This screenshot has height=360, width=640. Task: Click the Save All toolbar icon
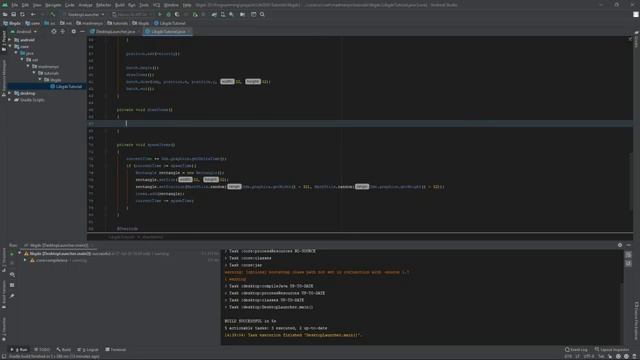pos(13,14)
